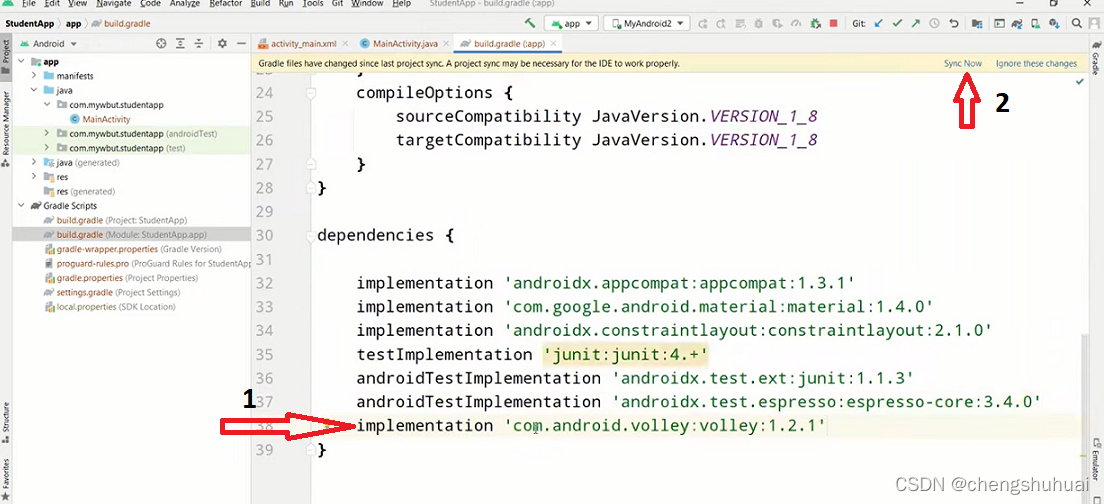Expand the manifests folder arrow

(x=34, y=75)
